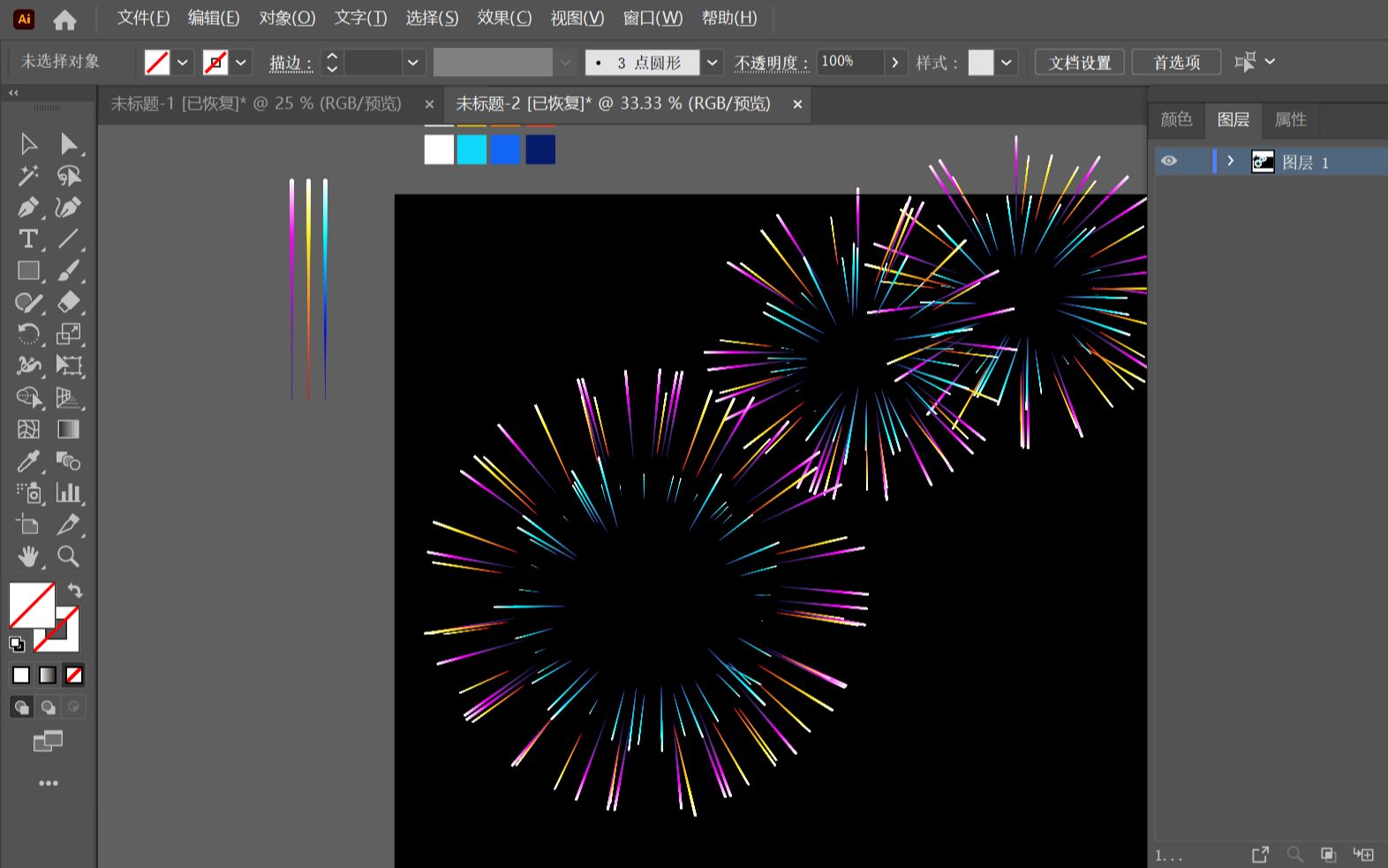
Task: Select the Curvature tool
Action: click(x=68, y=208)
